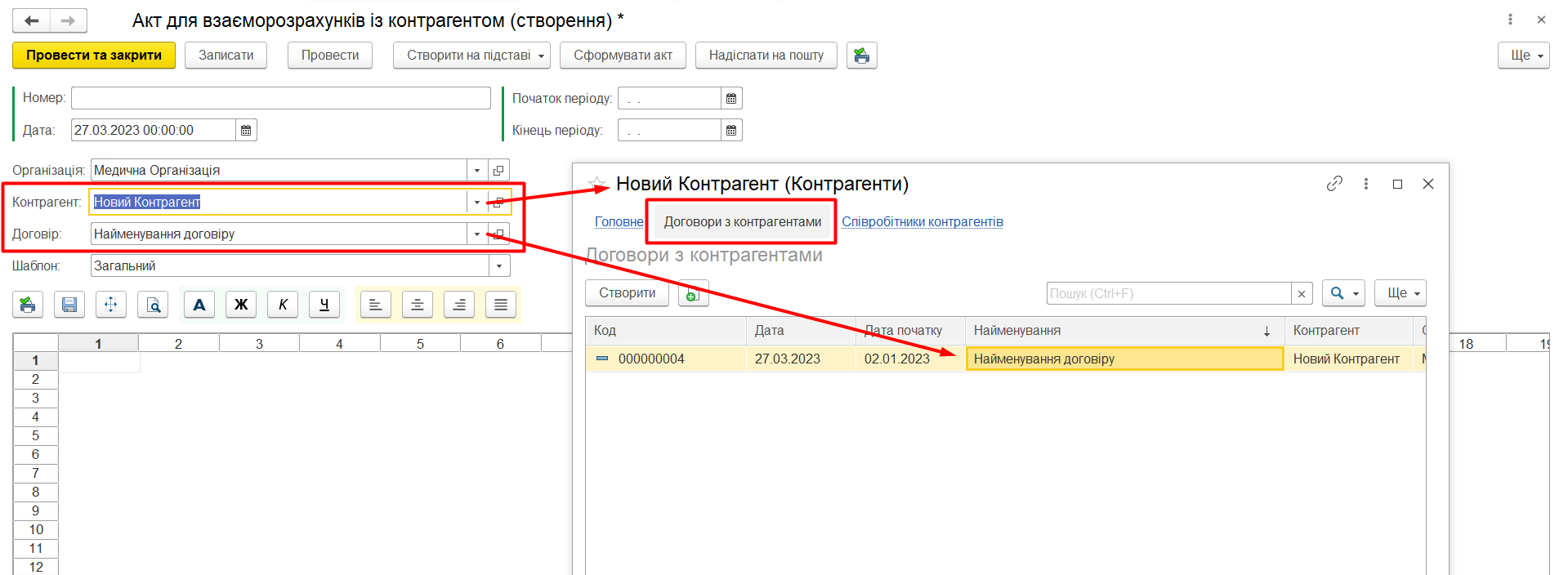Align text center in editor toolbar

click(418, 305)
